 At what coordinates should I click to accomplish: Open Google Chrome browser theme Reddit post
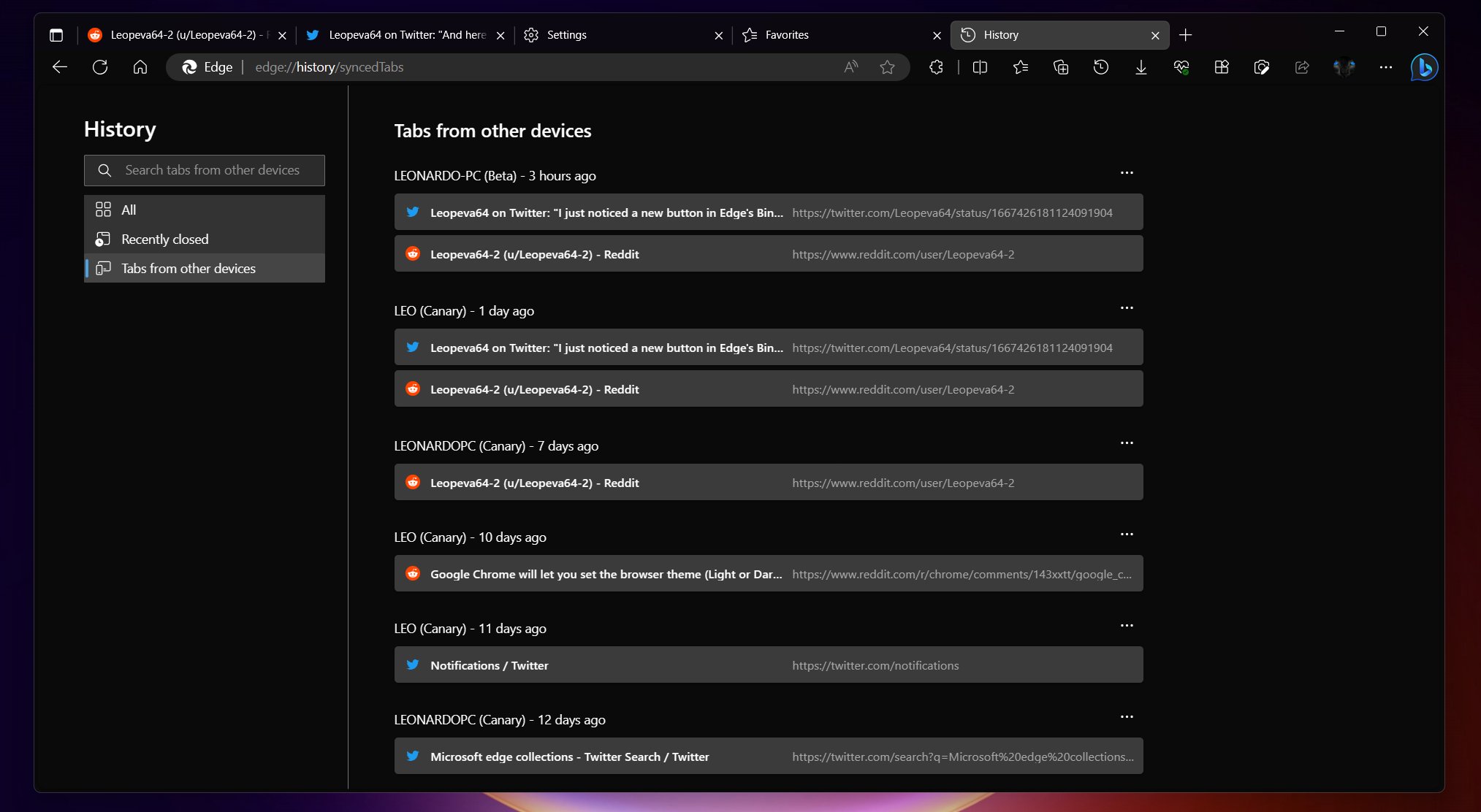(x=769, y=574)
